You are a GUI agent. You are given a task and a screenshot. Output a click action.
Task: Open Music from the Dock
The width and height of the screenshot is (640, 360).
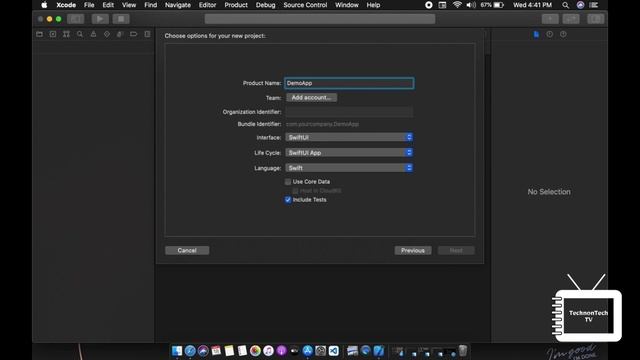point(268,351)
